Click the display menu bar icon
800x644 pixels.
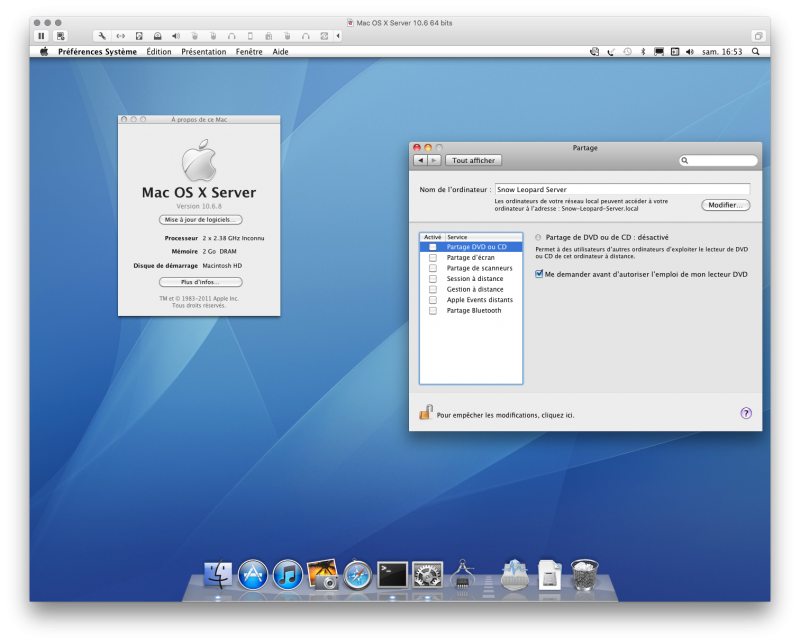659,52
